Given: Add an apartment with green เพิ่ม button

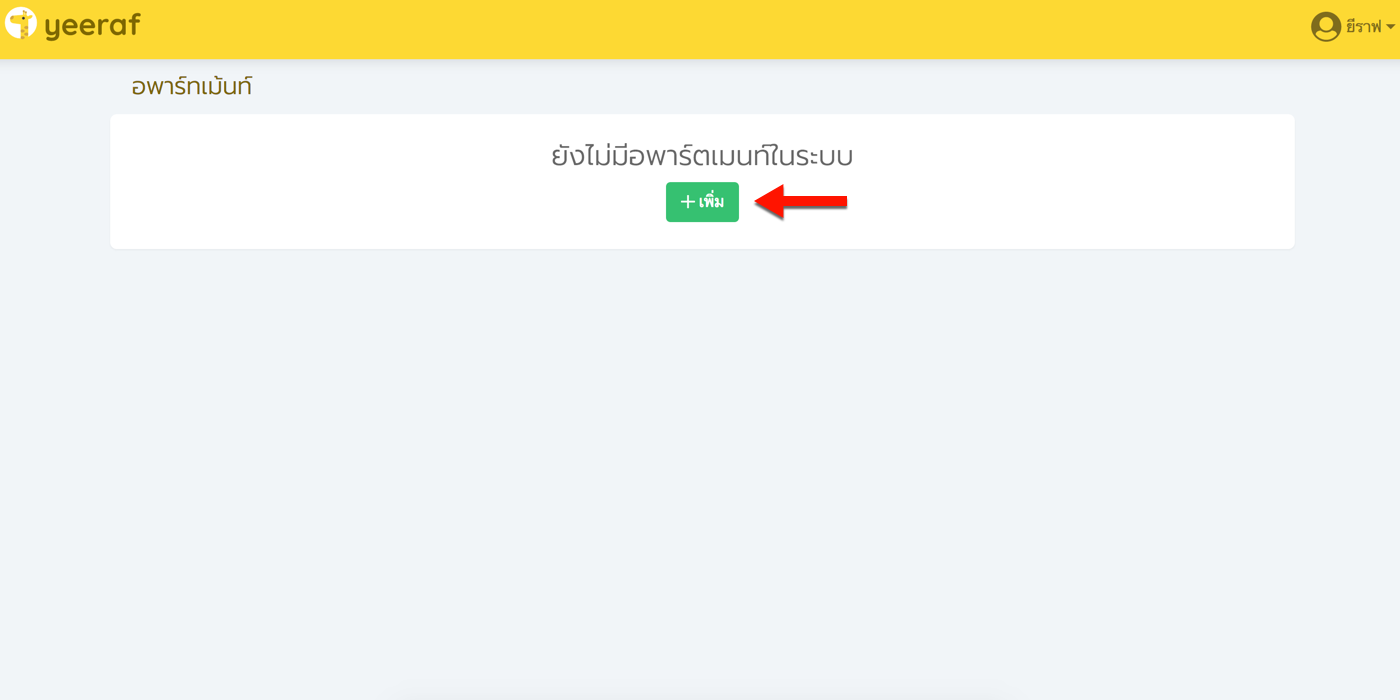Looking at the screenshot, I should click(x=702, y=202).
